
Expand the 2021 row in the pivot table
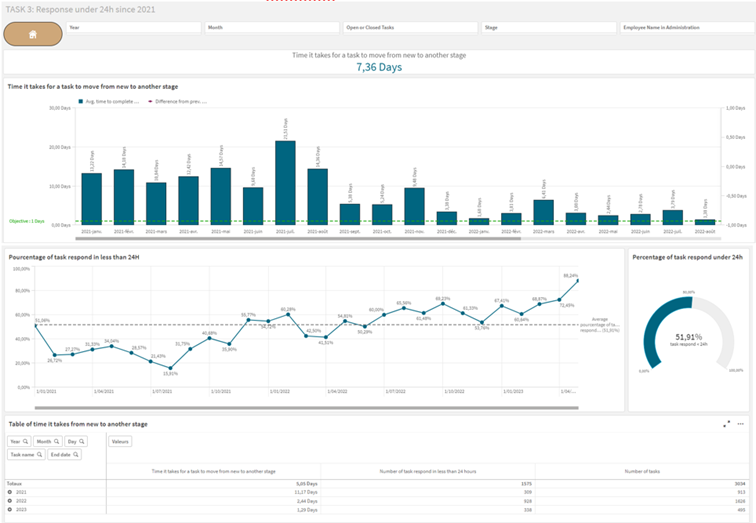pos(10,493)
